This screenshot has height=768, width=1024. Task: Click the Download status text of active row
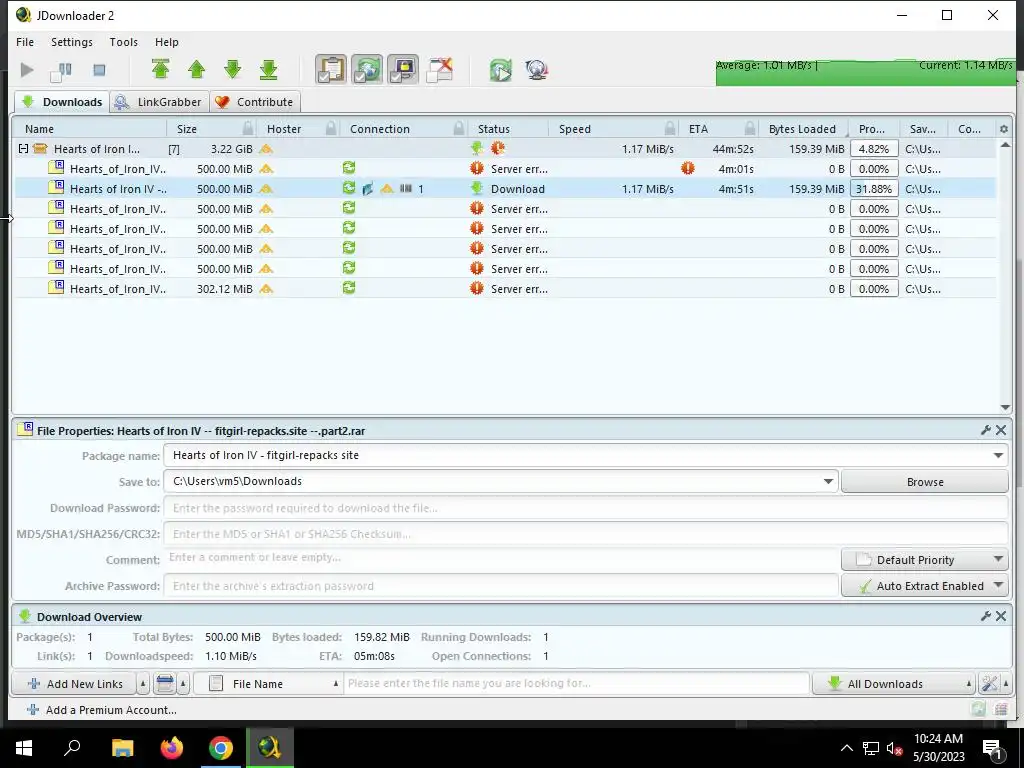tap(517, 189)
